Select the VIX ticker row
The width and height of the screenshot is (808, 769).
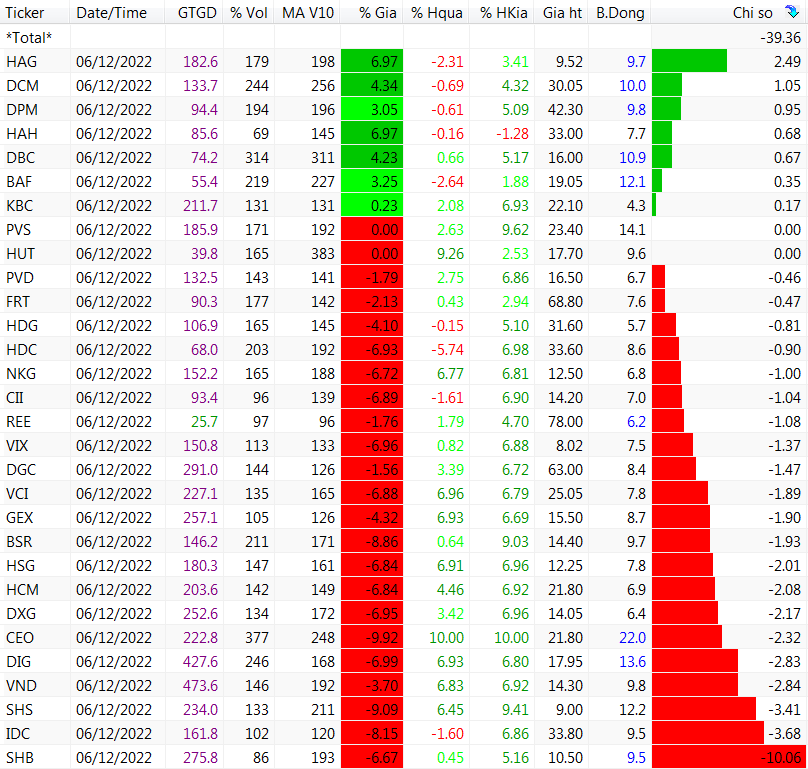[404, 445]
